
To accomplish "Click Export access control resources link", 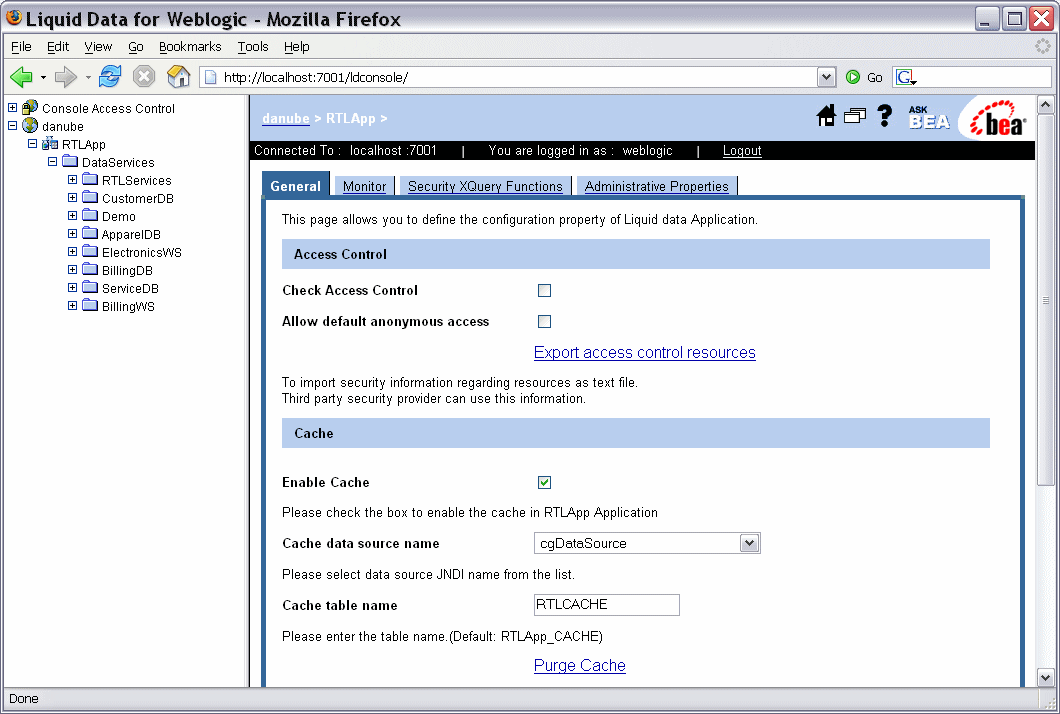I will pyautogui.click(x=644, y=352).
